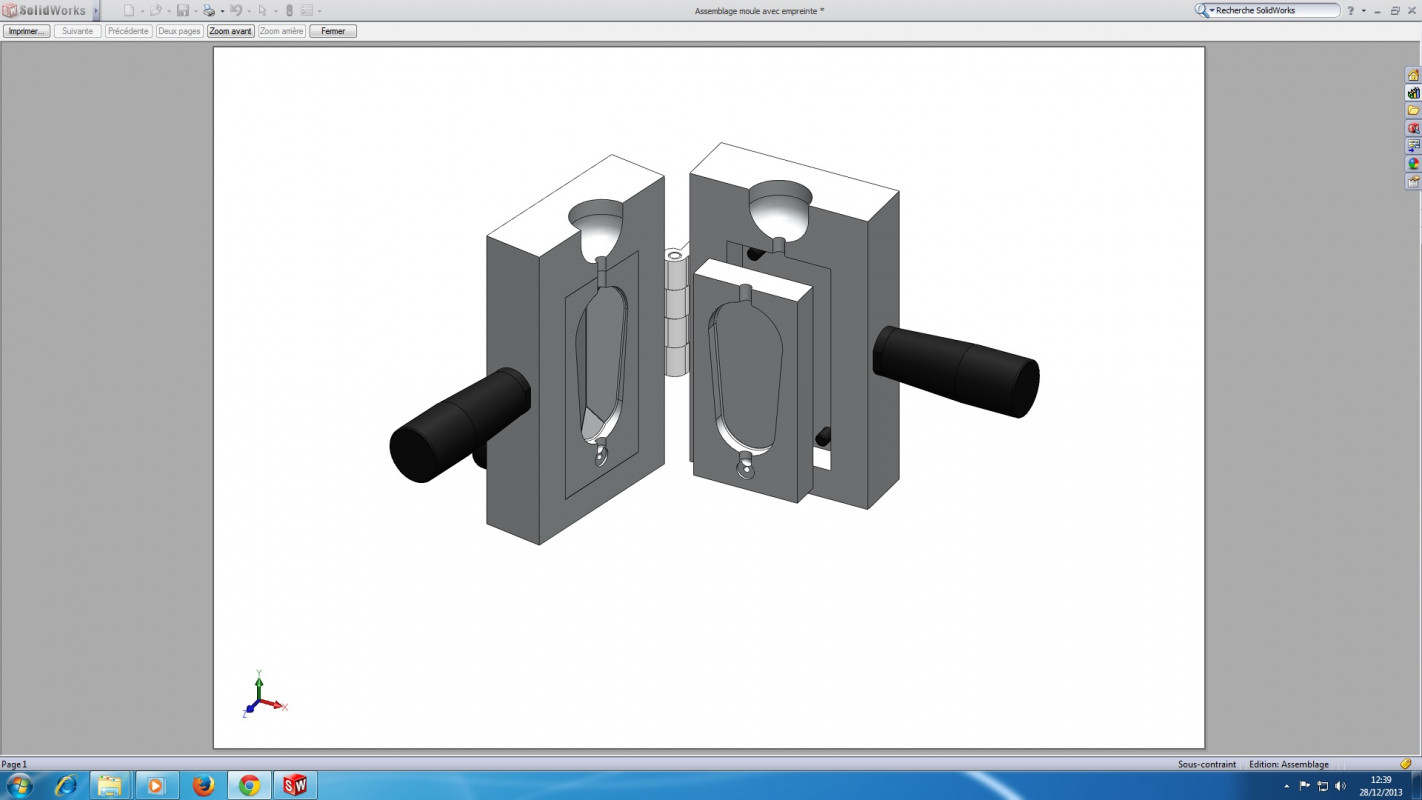Image resolution: width=1422 pixels, height=800 pixels.
Task: Switch to the SolidWorks taskbar button
Action: [295, 785]
